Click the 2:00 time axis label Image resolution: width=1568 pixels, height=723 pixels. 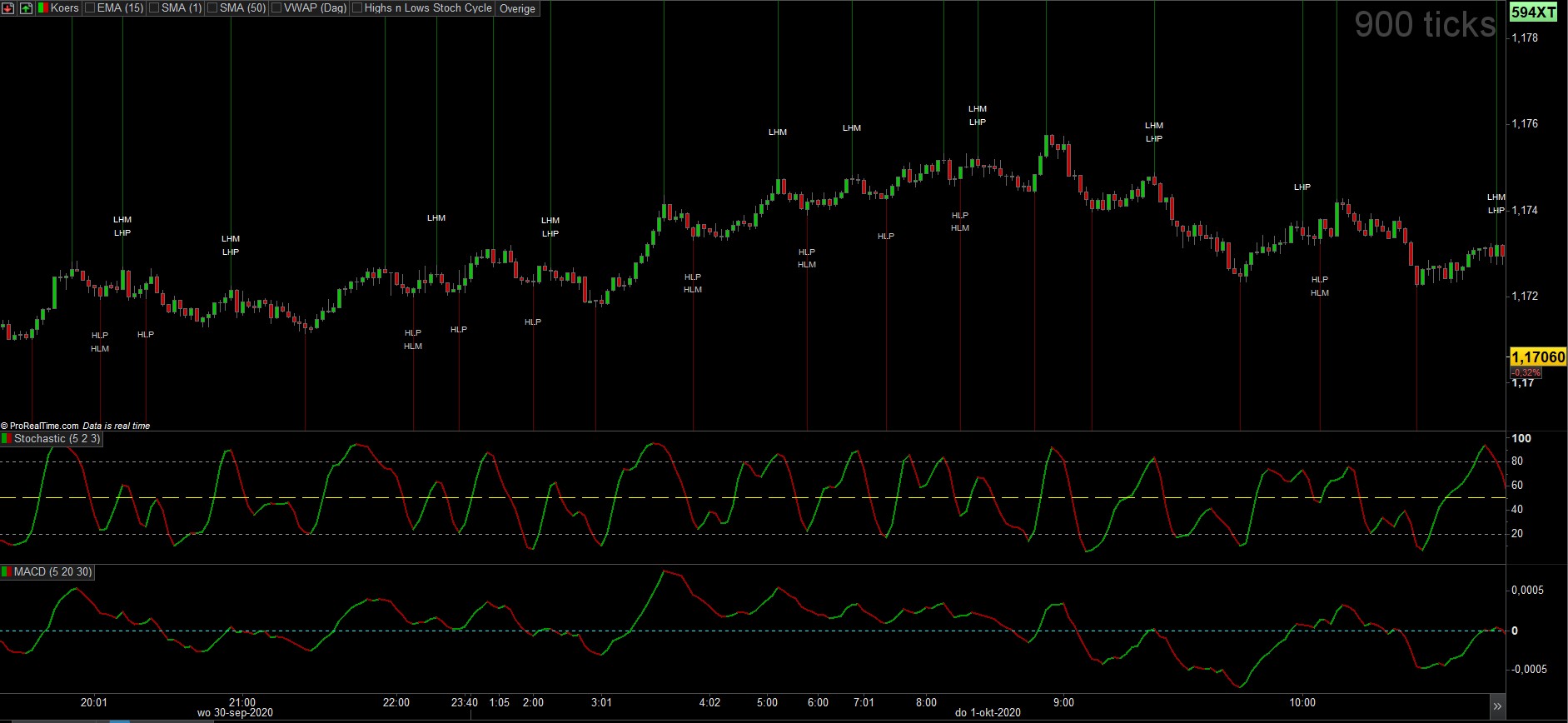[533, 702]
